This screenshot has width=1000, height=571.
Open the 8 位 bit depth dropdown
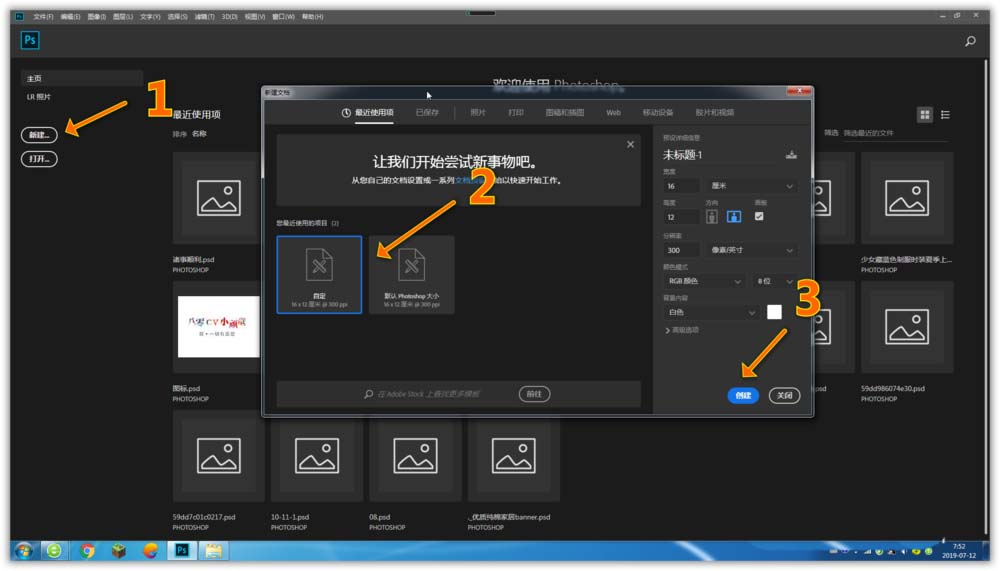click(774, 281)
